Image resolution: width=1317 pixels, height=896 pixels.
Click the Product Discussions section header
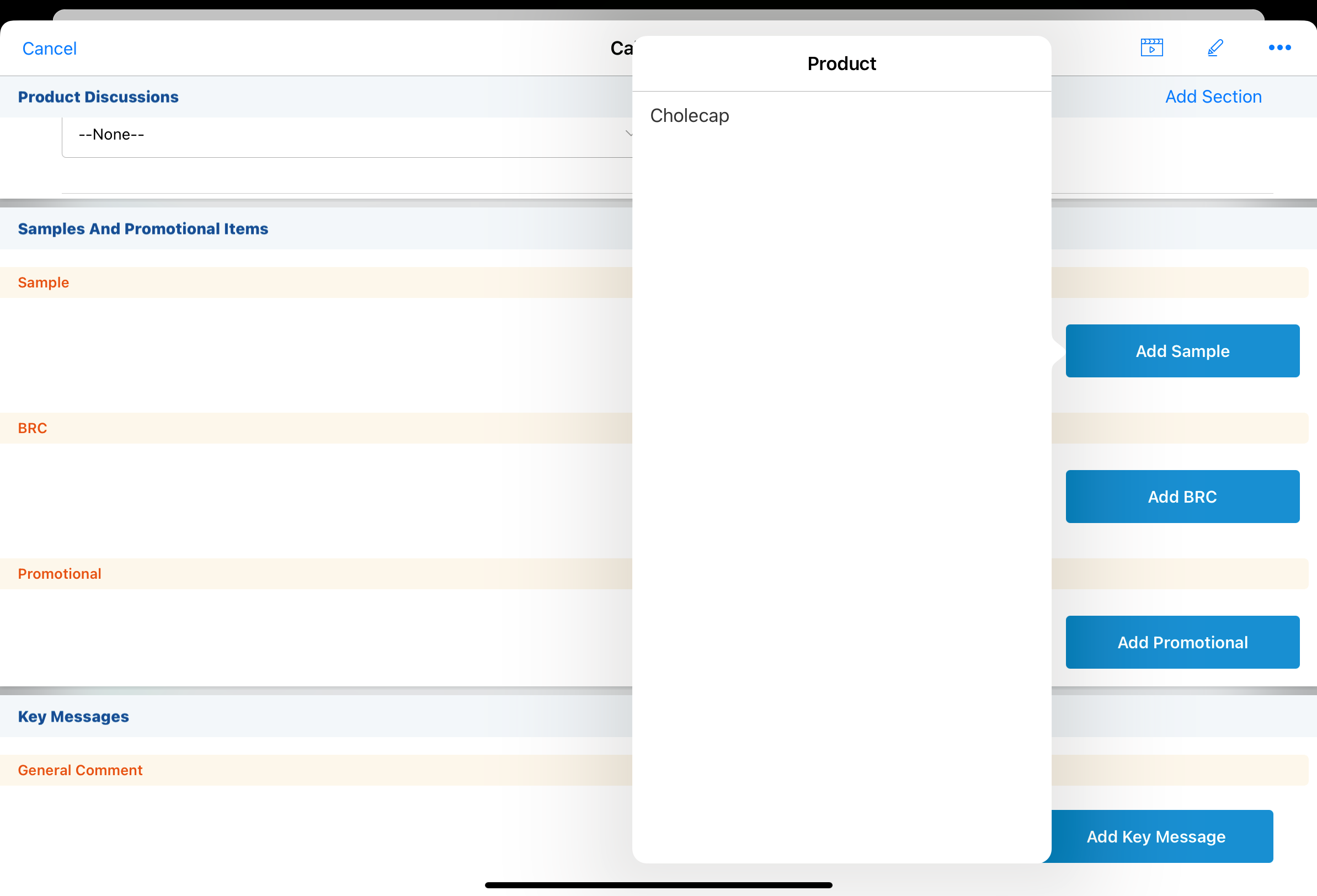98,97
